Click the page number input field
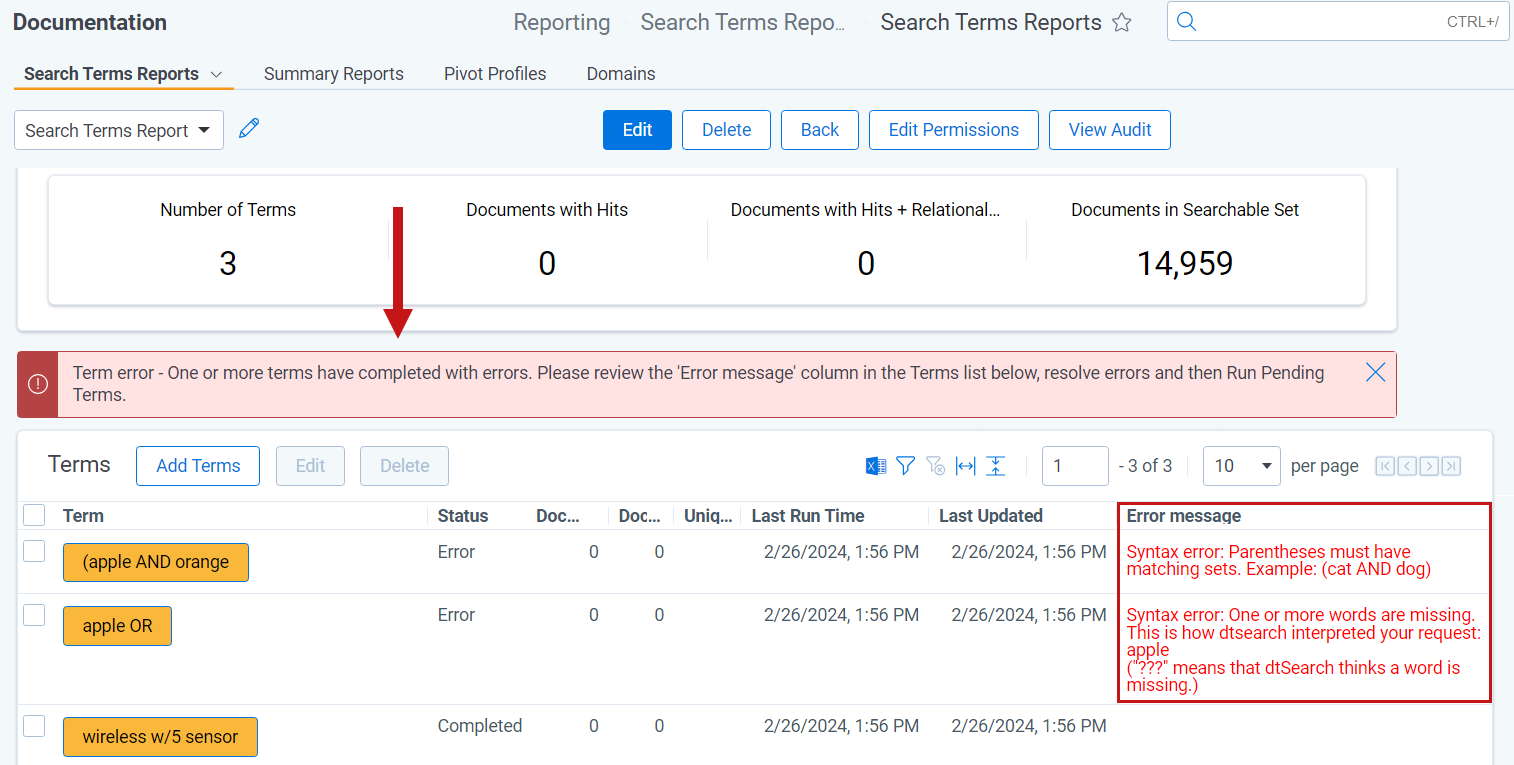This screenshot has width=1514, height=765. click(1075, 466)
